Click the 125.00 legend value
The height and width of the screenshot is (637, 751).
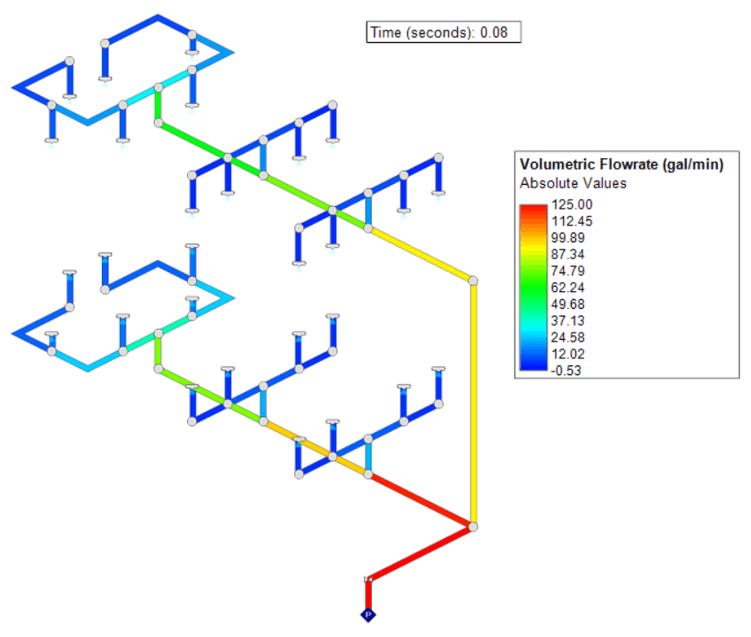(x=572, y=205)
